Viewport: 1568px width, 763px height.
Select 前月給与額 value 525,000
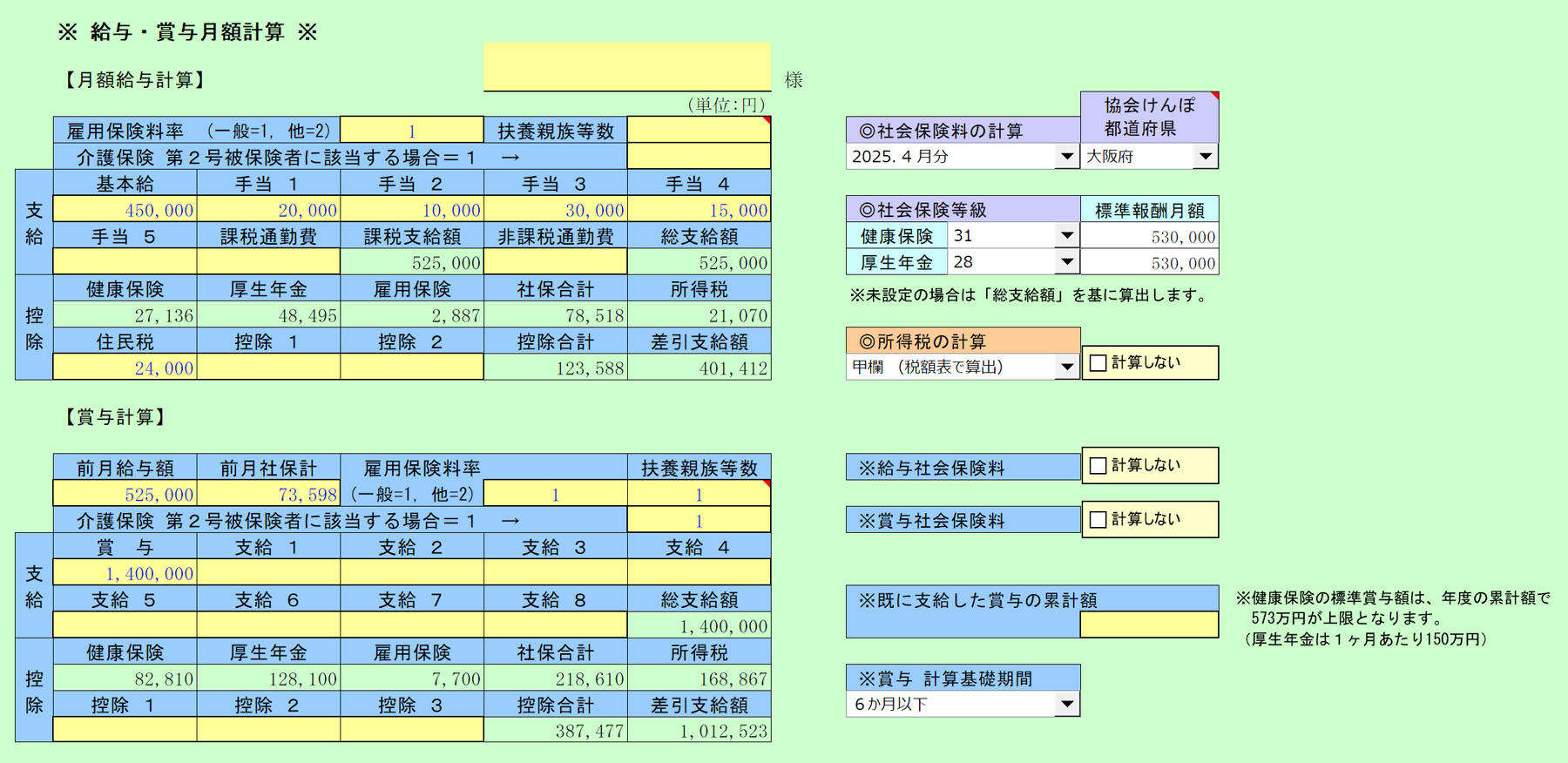pyautogui.click(x=125, y=494)
